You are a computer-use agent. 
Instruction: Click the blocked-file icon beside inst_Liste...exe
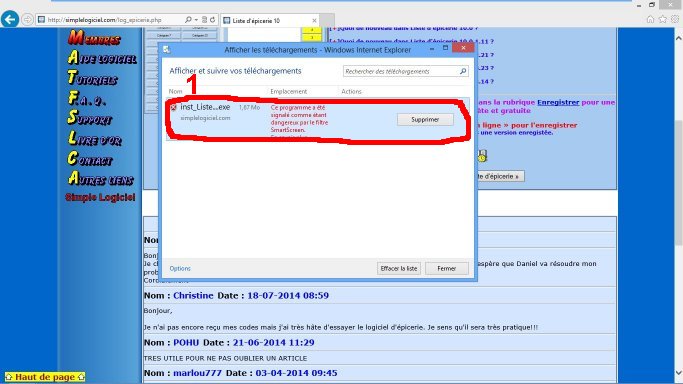coord(173,107)
